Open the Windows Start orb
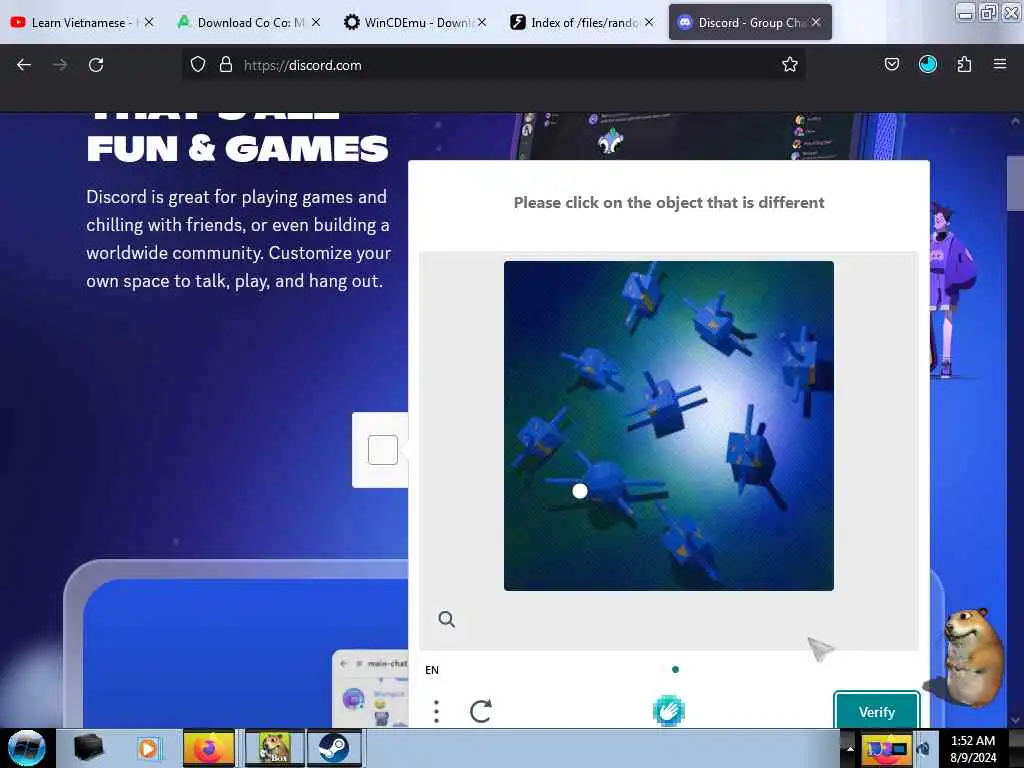This screenshot has width=1024, height=768. tap(26, 748)
